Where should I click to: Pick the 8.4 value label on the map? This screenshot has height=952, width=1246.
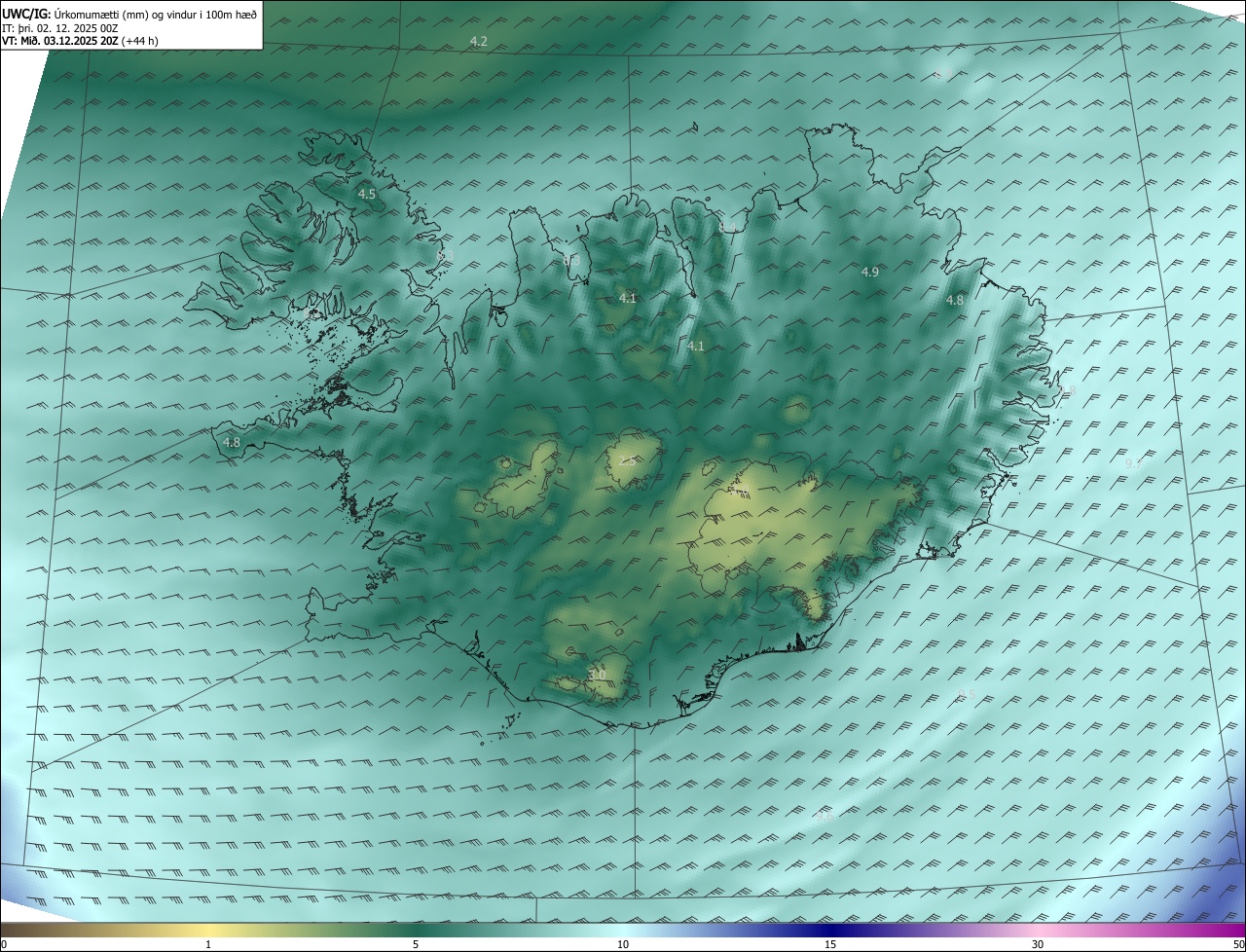(x=728, y=227)
